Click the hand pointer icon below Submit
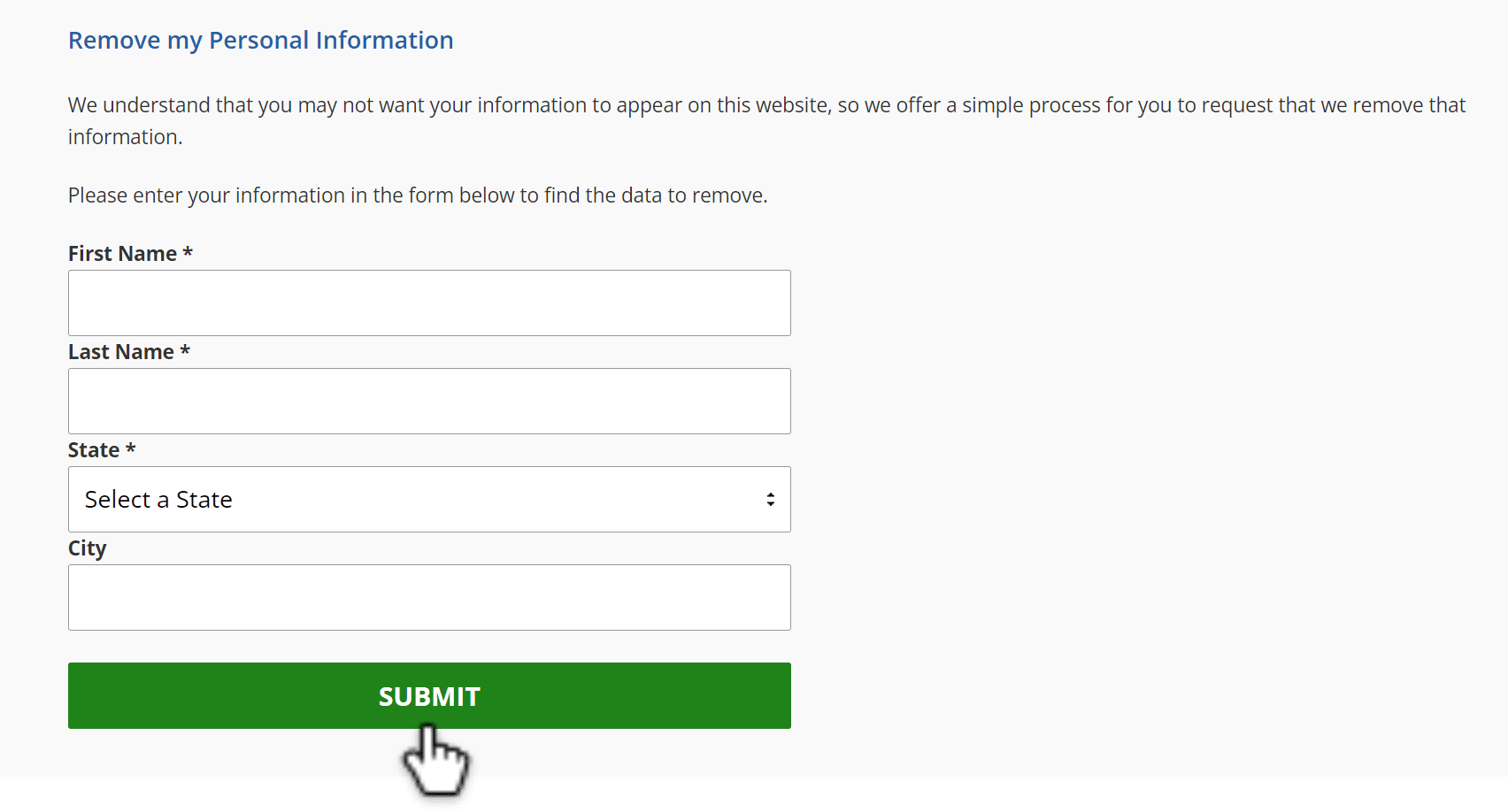Viewport: 1508px width, 812px height. click(x=436, y=761)
